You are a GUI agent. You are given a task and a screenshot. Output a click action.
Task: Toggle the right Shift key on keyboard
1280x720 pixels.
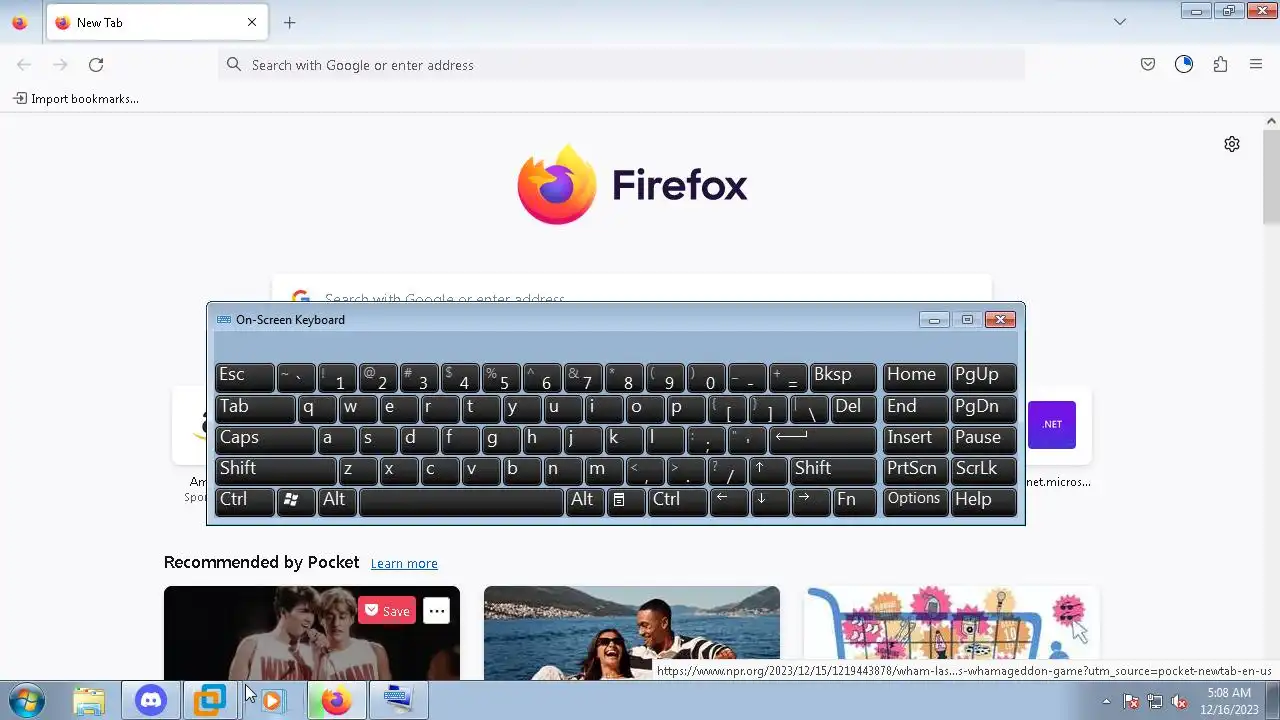834,470
